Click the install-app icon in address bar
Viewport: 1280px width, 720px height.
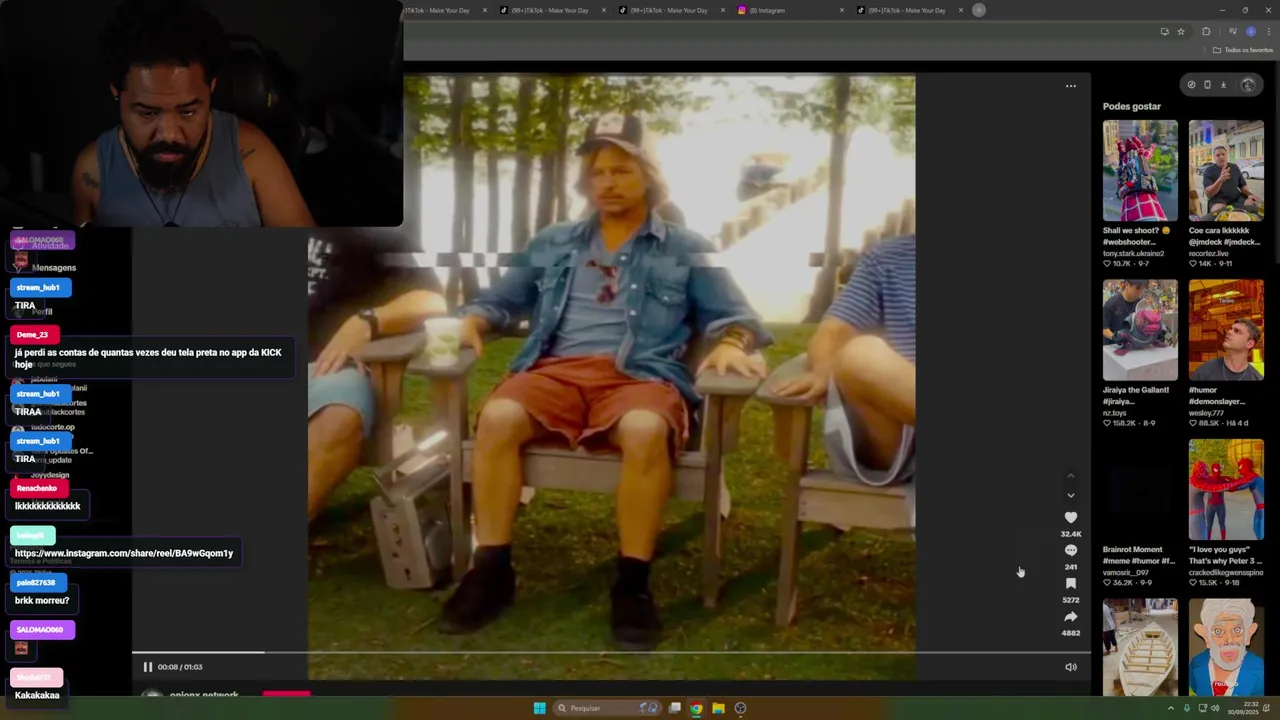1164,31
